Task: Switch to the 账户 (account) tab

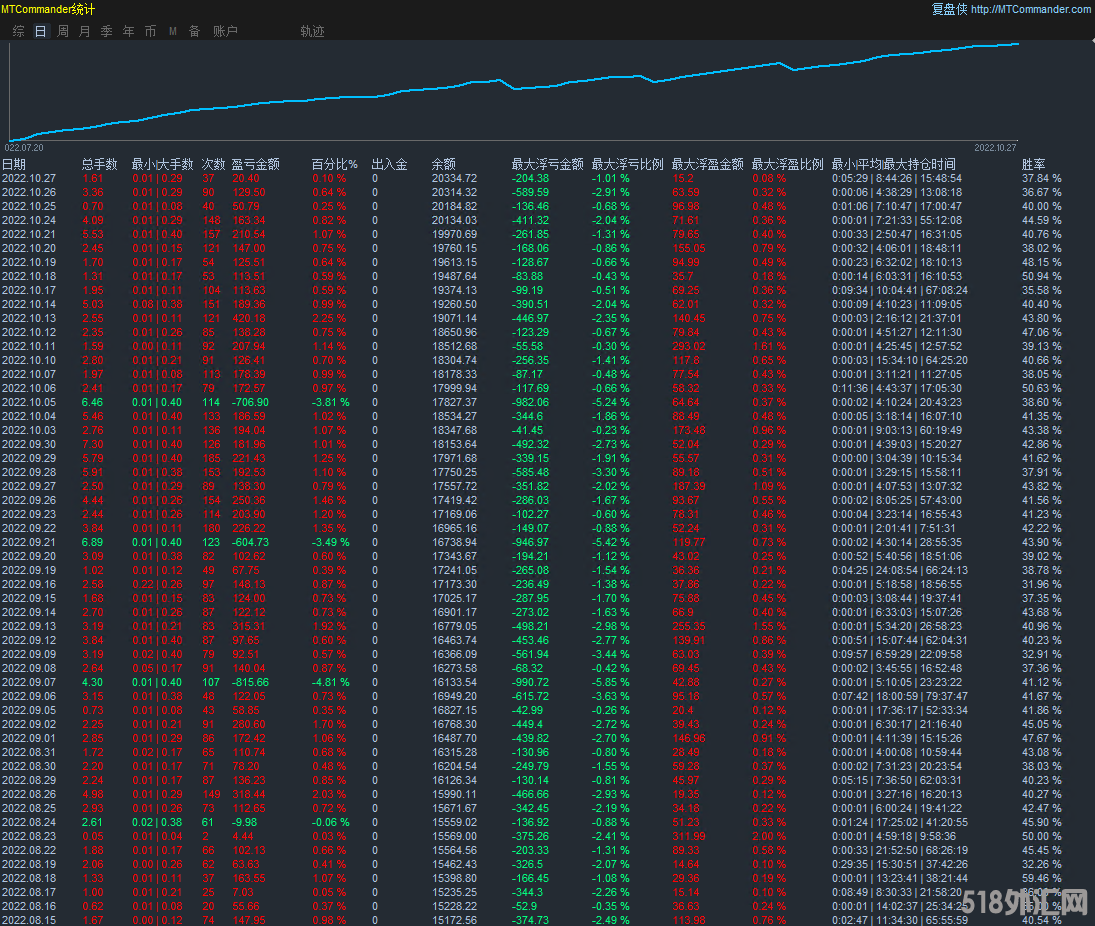Action: [x=225, y=31]
